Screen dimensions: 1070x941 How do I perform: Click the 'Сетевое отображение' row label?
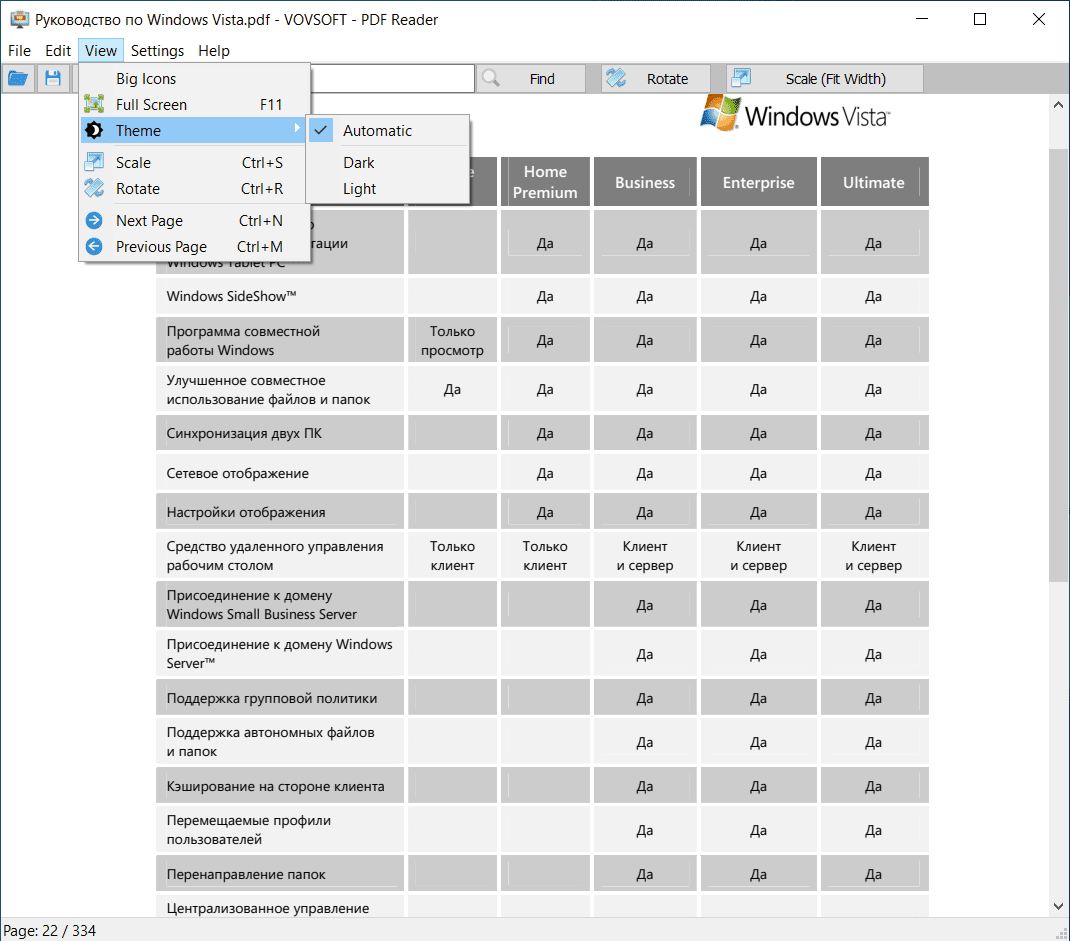point(237,473)
